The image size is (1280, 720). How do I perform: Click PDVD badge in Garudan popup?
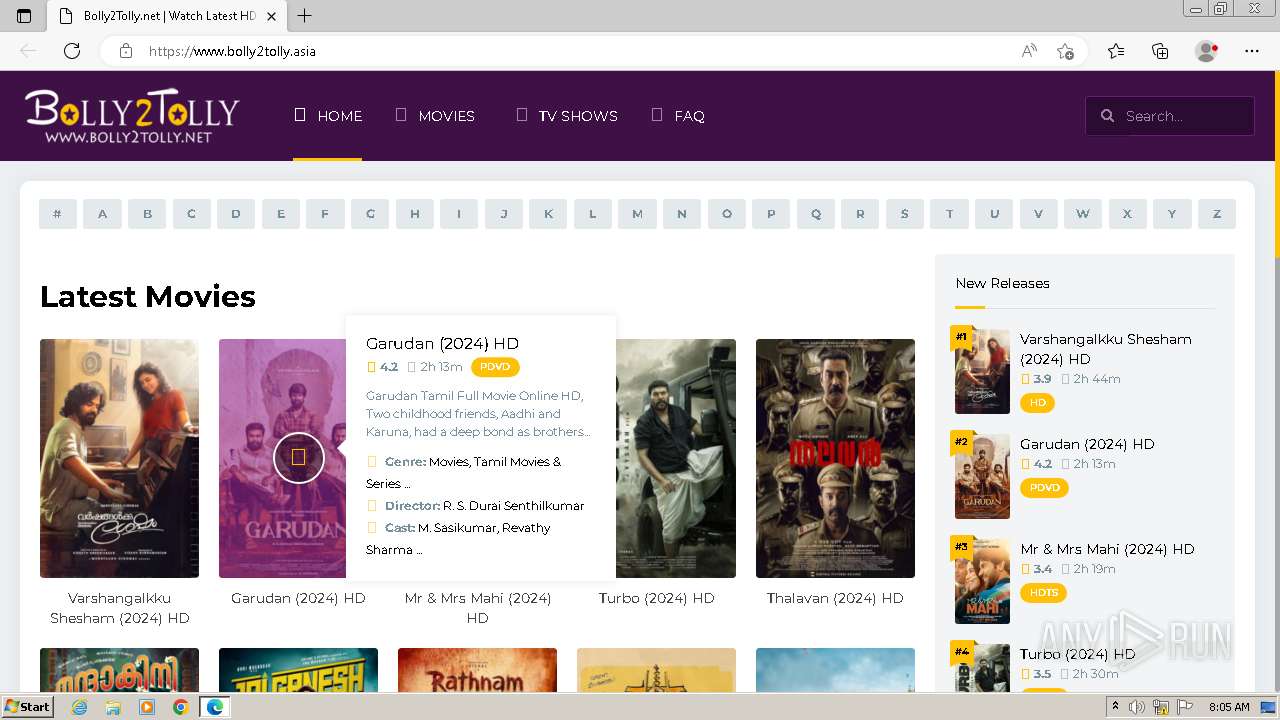495,367
